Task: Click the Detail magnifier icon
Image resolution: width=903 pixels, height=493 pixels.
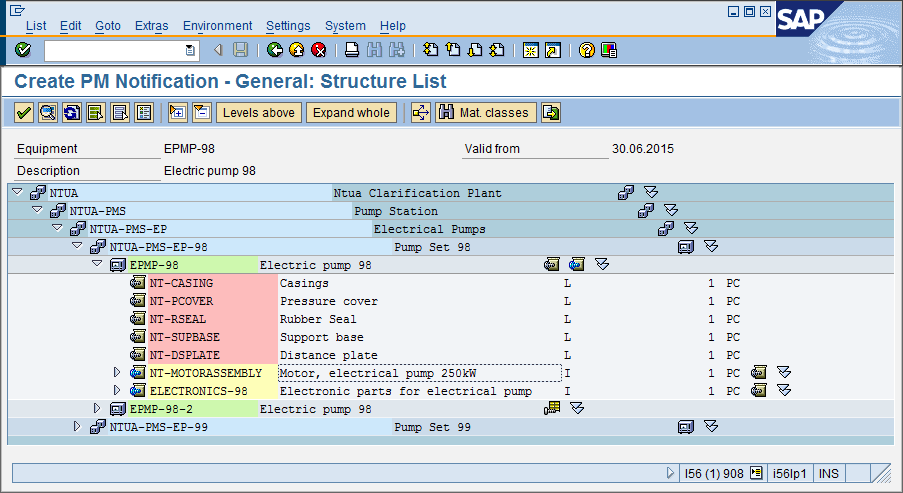Action: (48, 112)
